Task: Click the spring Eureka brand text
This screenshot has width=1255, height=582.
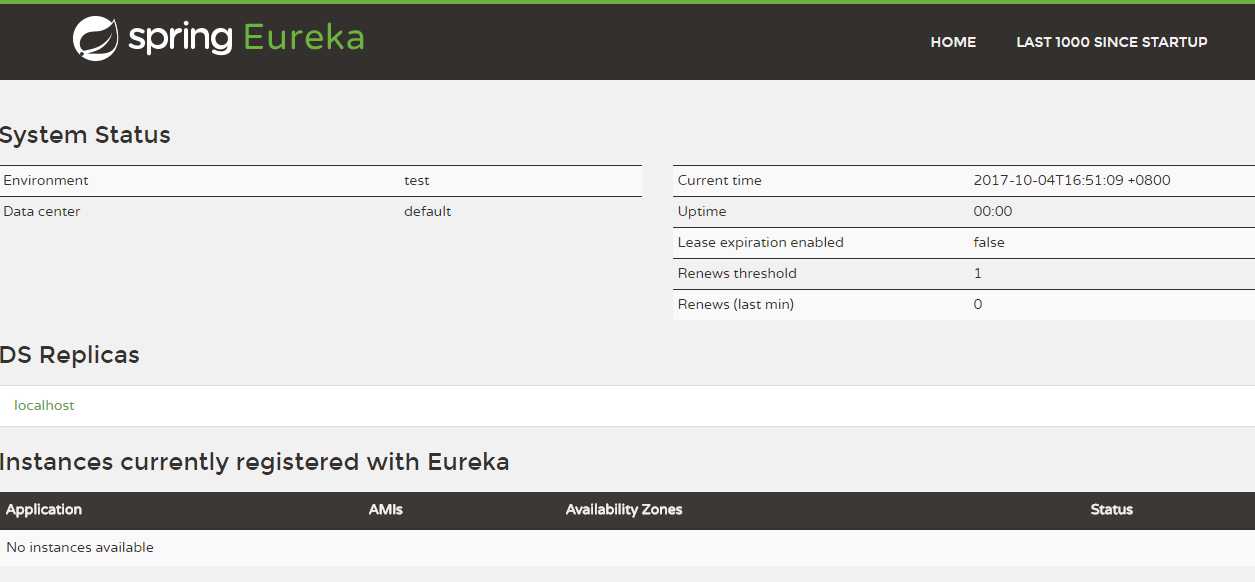Action: 246,38
